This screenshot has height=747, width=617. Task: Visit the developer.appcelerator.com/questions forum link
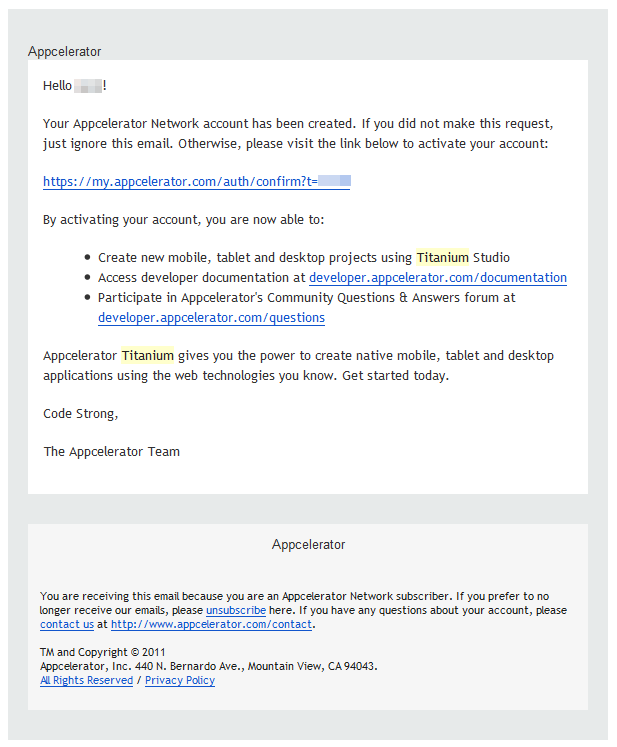click(x=211, y=318)
